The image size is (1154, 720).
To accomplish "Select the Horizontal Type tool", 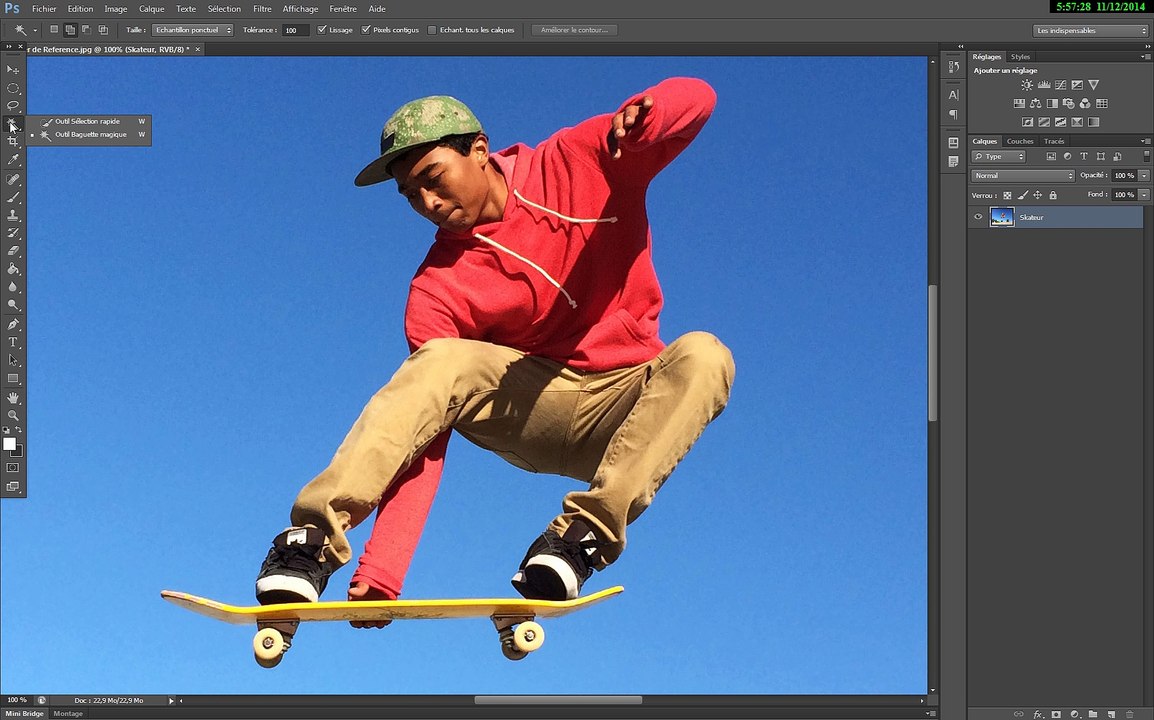I will pyautogui.click(x=13, y=342).
